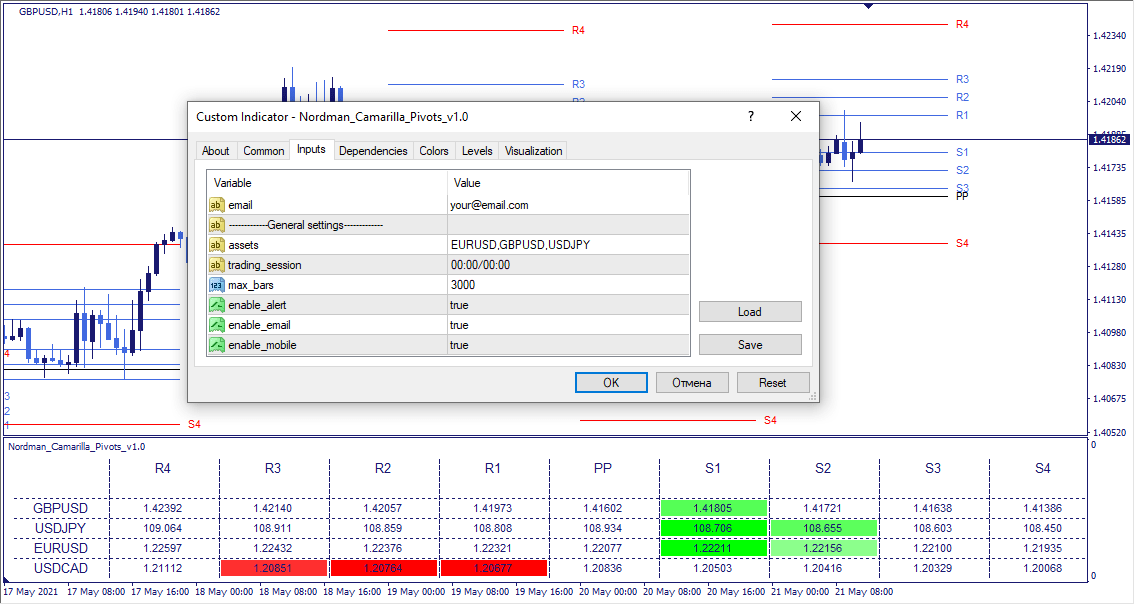1134x605 pixels.
Task: Switch to the Levels tab
Action: point(477,150)
